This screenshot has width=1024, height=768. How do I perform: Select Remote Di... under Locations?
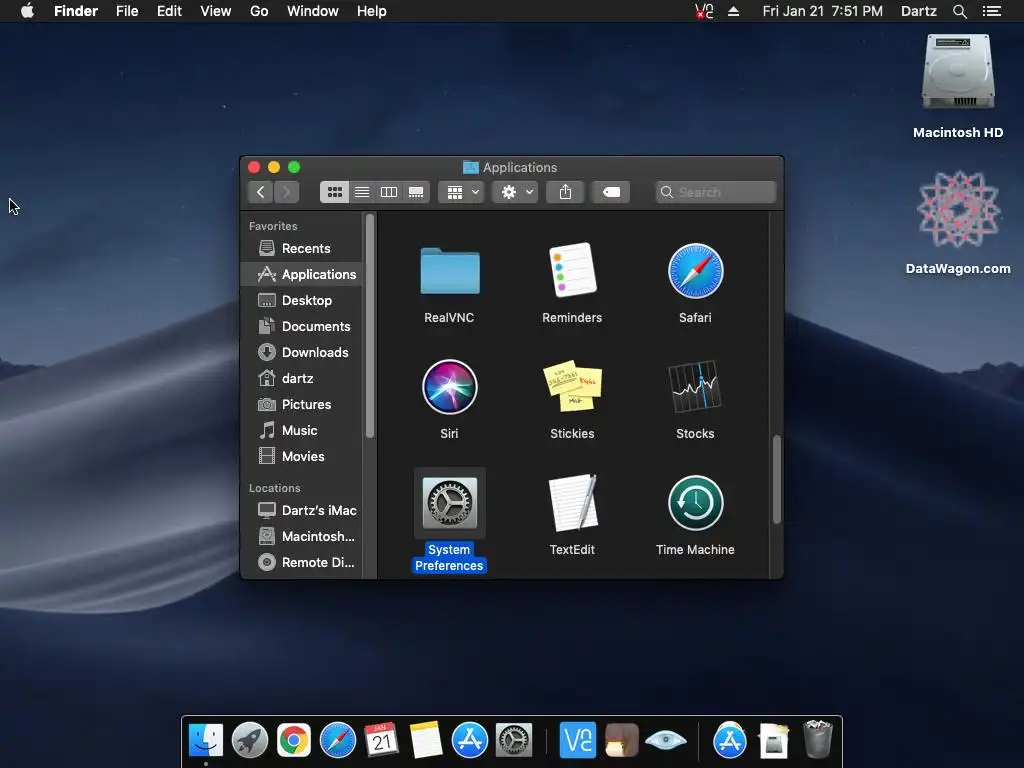tap(302, 562)
